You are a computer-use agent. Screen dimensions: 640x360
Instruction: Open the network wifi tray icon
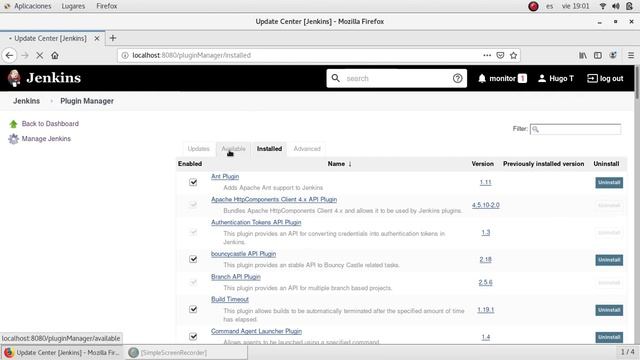point(603,6)
